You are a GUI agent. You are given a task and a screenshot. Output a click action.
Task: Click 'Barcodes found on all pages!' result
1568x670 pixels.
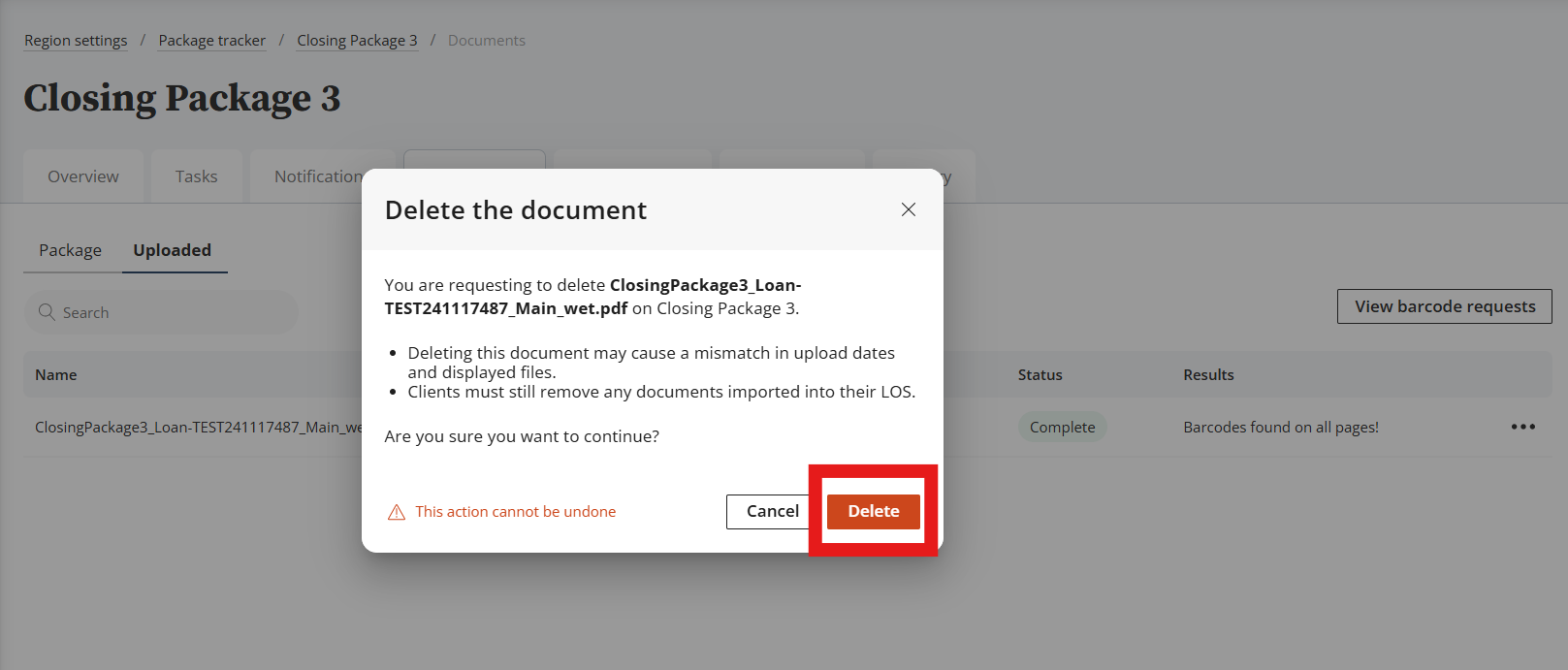click(x=1281, y=427)
